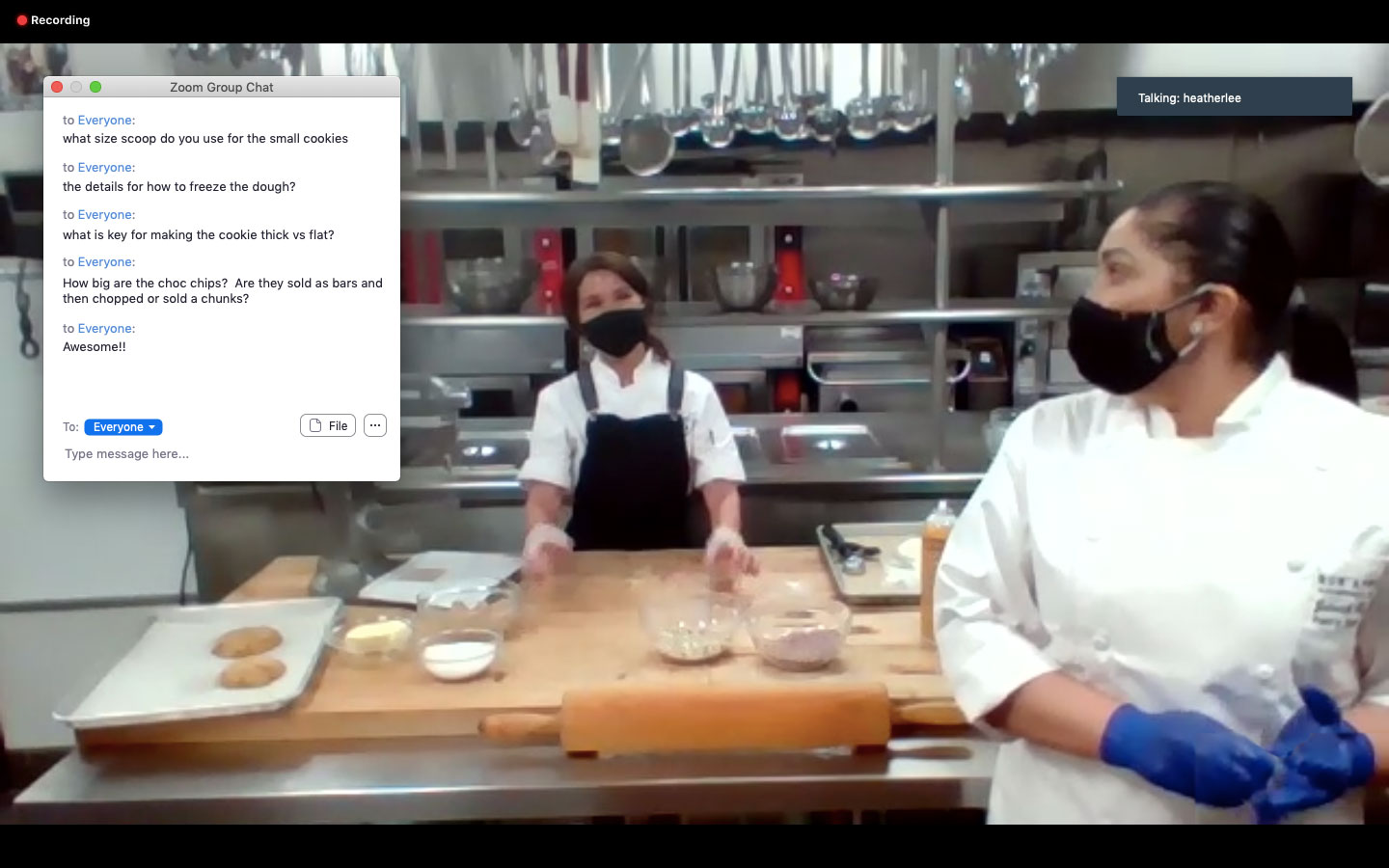1389x868 pixels.
Task: Click the Recording text label
Action: [60, 20]
